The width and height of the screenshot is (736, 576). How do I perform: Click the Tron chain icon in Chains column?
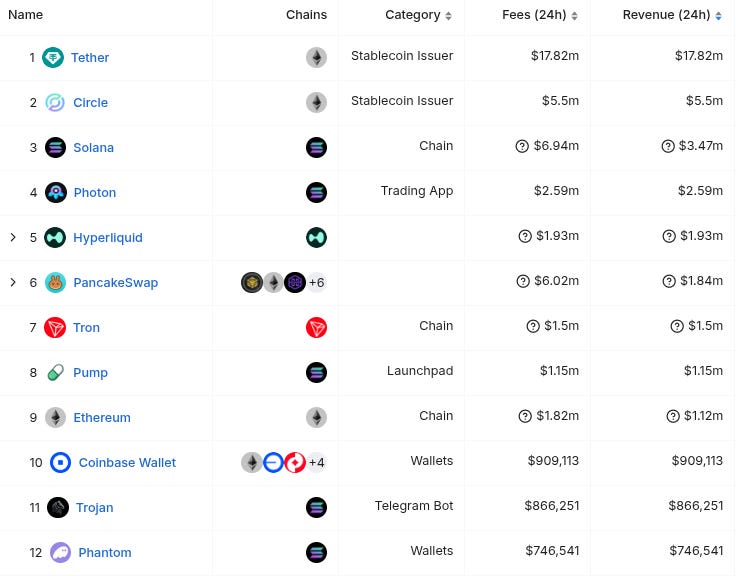(316, 328)
